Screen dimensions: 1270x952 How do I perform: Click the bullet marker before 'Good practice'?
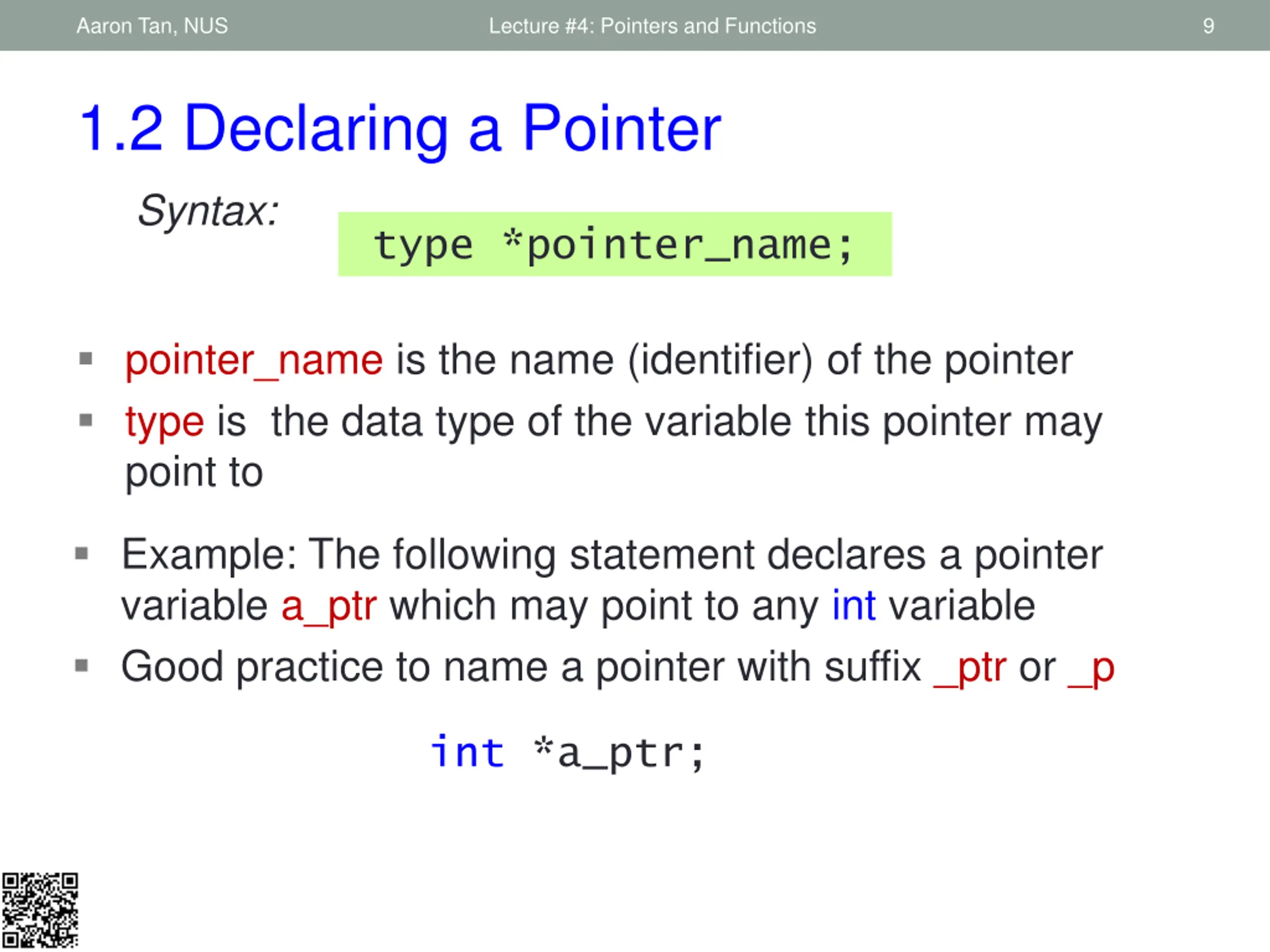81,665
